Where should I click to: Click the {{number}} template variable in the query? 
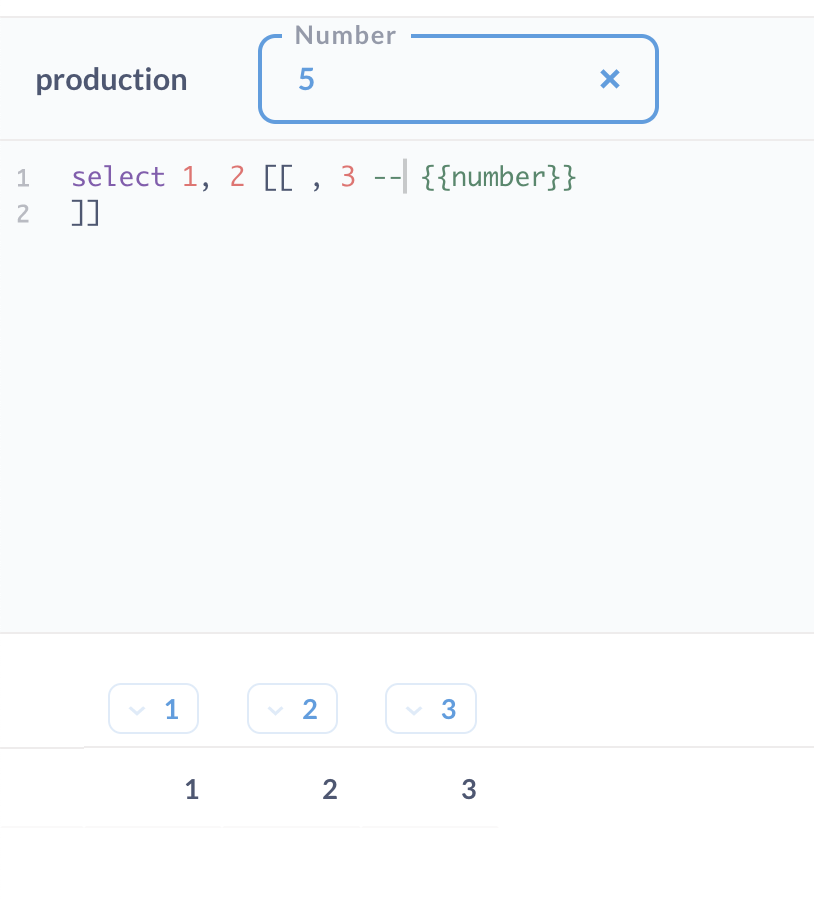[498, 176]
